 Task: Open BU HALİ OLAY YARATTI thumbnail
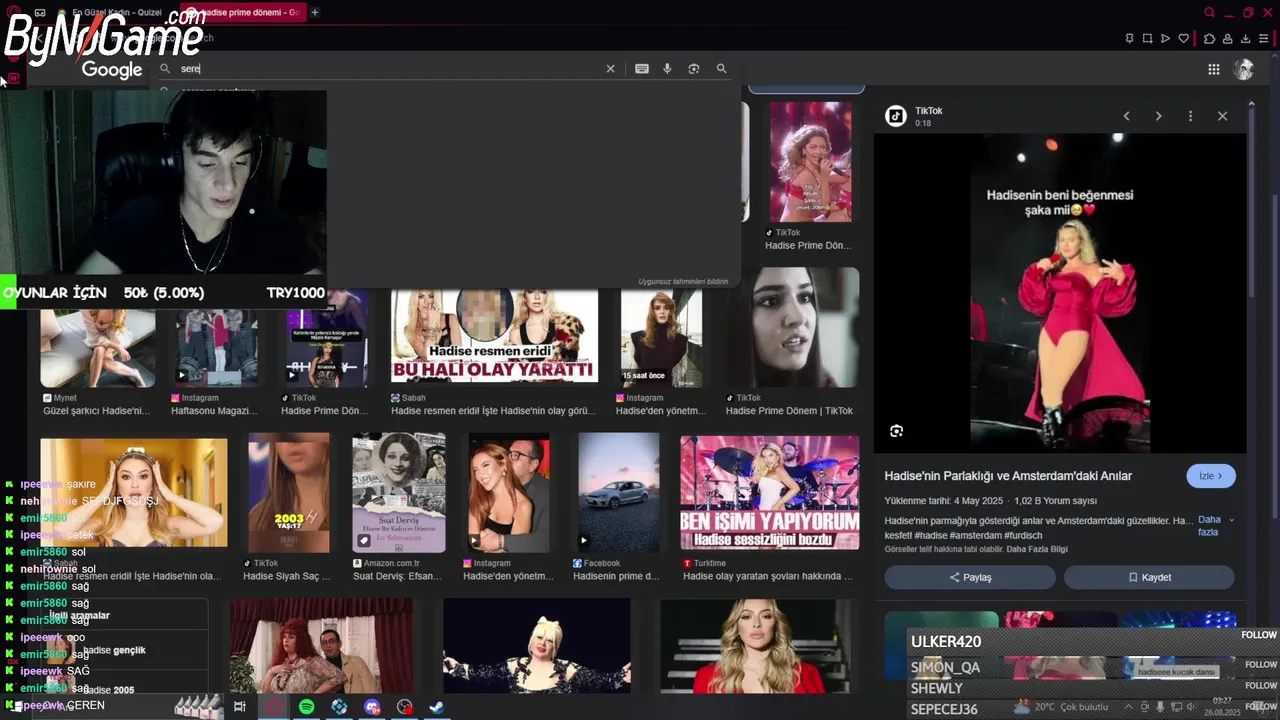[494, 336]
